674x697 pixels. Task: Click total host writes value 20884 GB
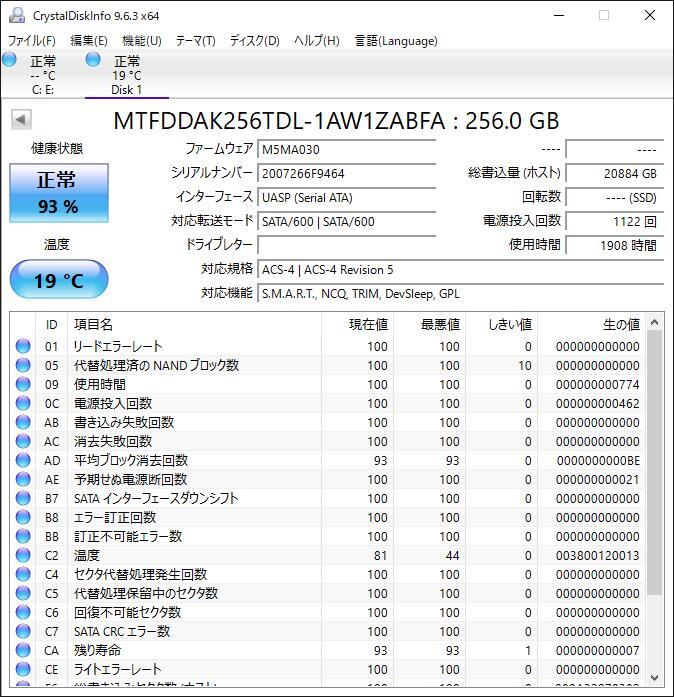[615, 173]
